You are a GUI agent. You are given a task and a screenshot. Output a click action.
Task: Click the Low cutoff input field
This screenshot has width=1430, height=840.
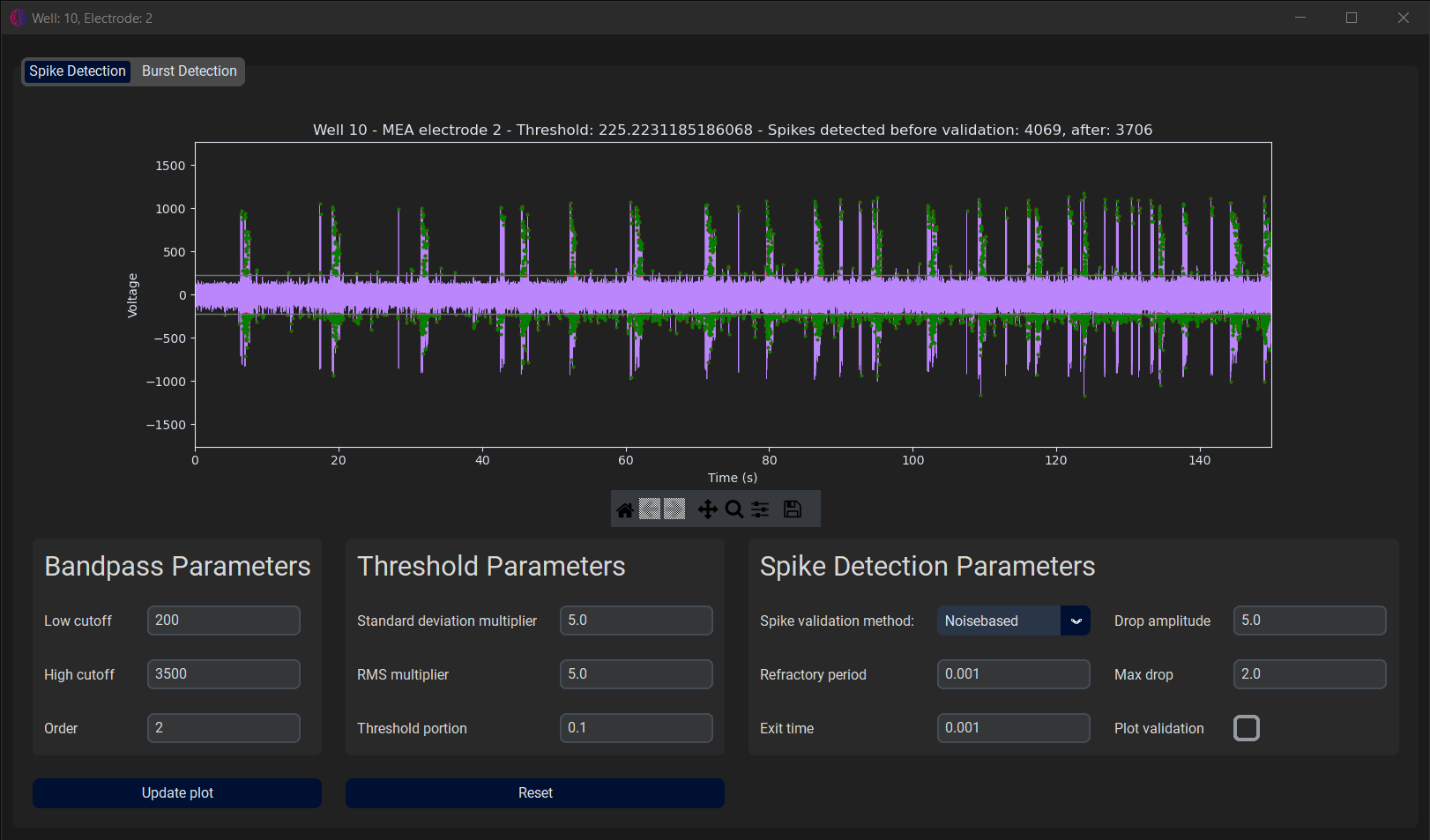click(223, 621)
